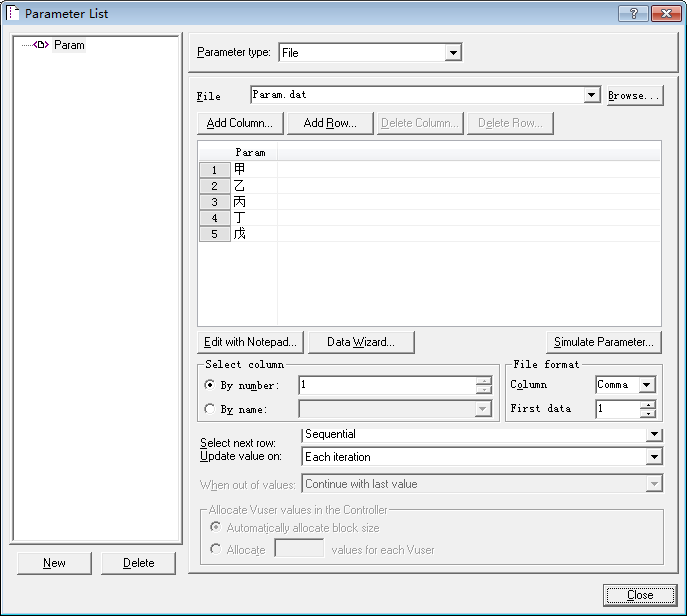Open When out of values dropdown
This screenshot has height=616, width=687.
click(x=654, y=484)
